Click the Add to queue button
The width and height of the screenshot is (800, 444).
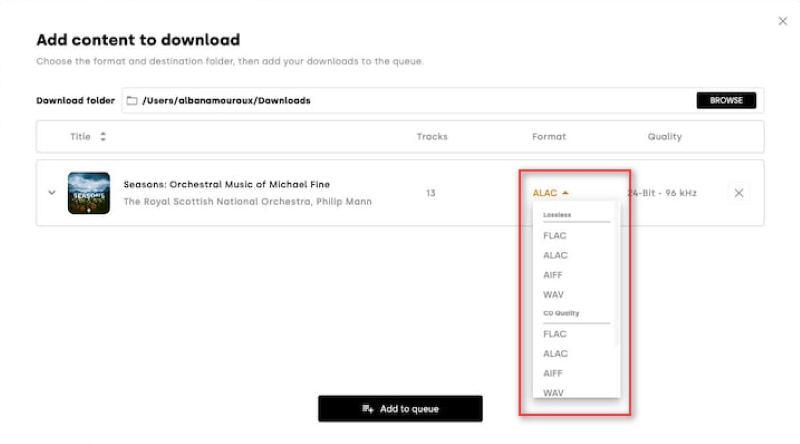click(400, 409)
